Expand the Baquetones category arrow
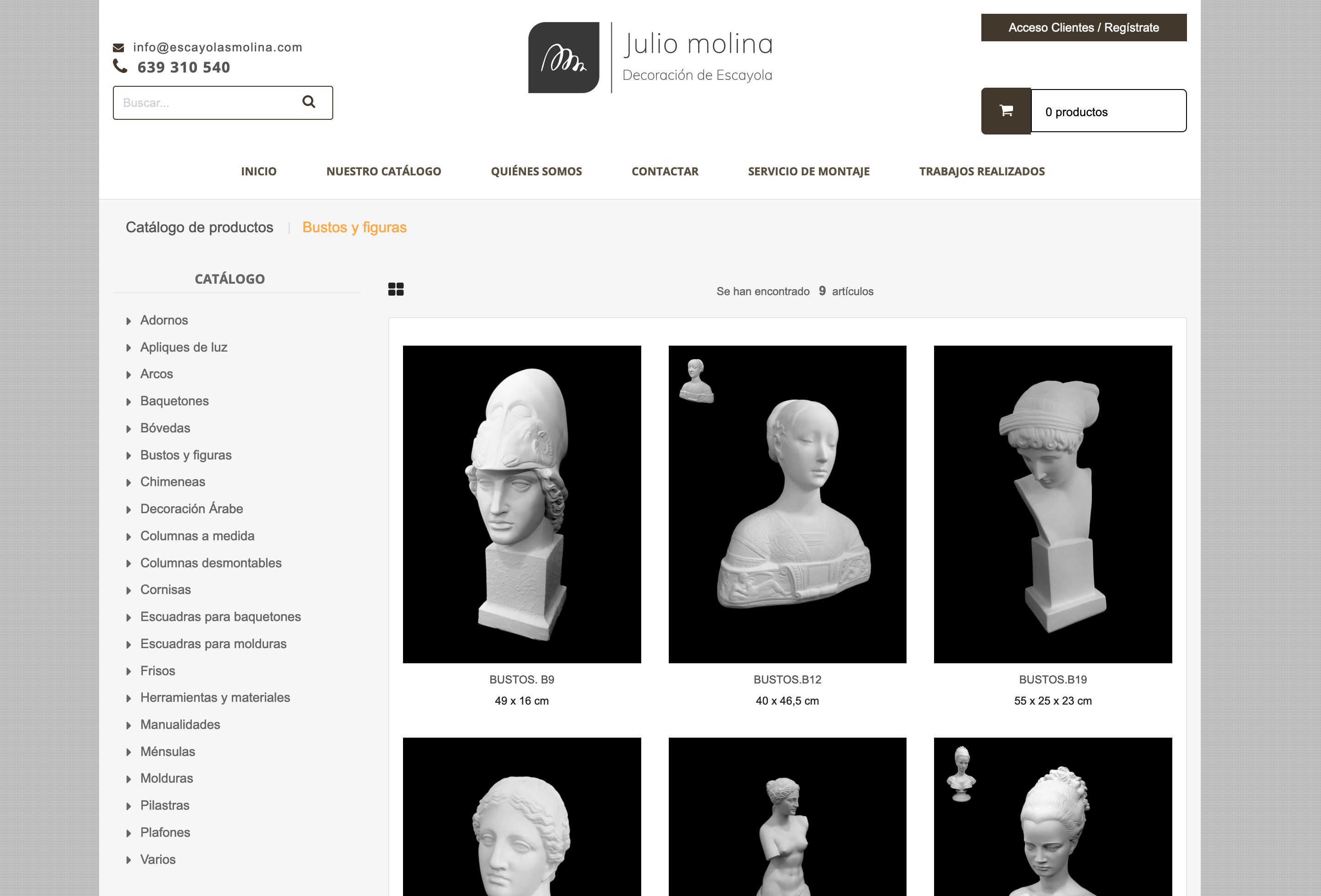The image size is (1321, 896). coord(129,402)
